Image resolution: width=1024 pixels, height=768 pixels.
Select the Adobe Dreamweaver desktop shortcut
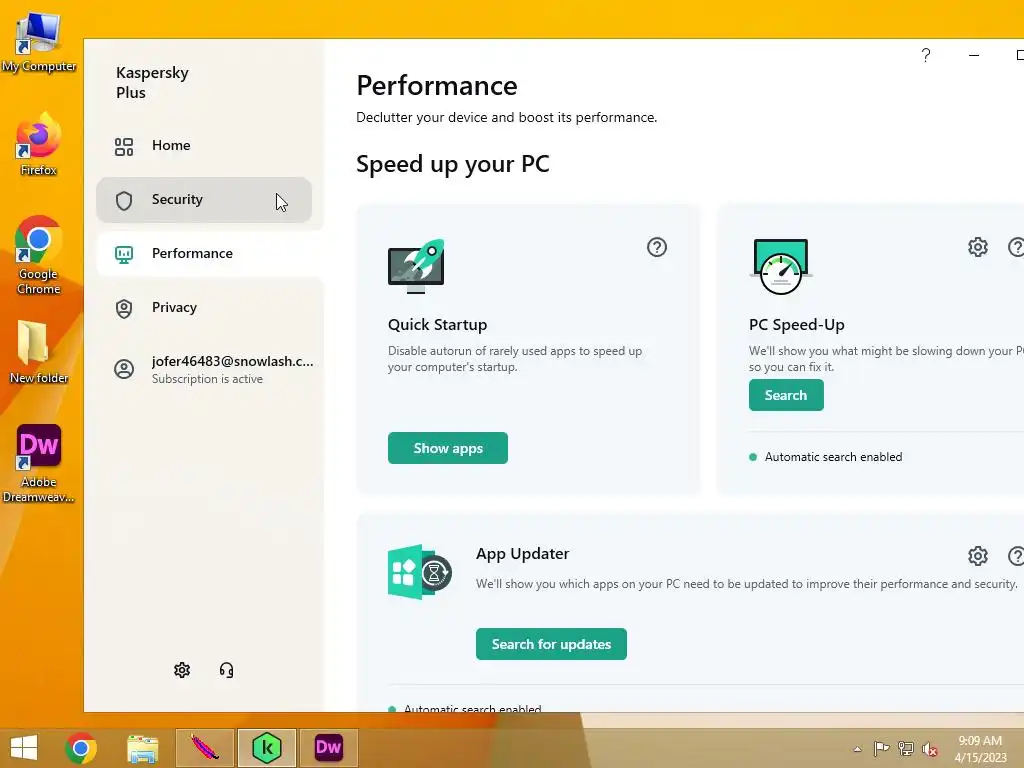tap(39, 464)
